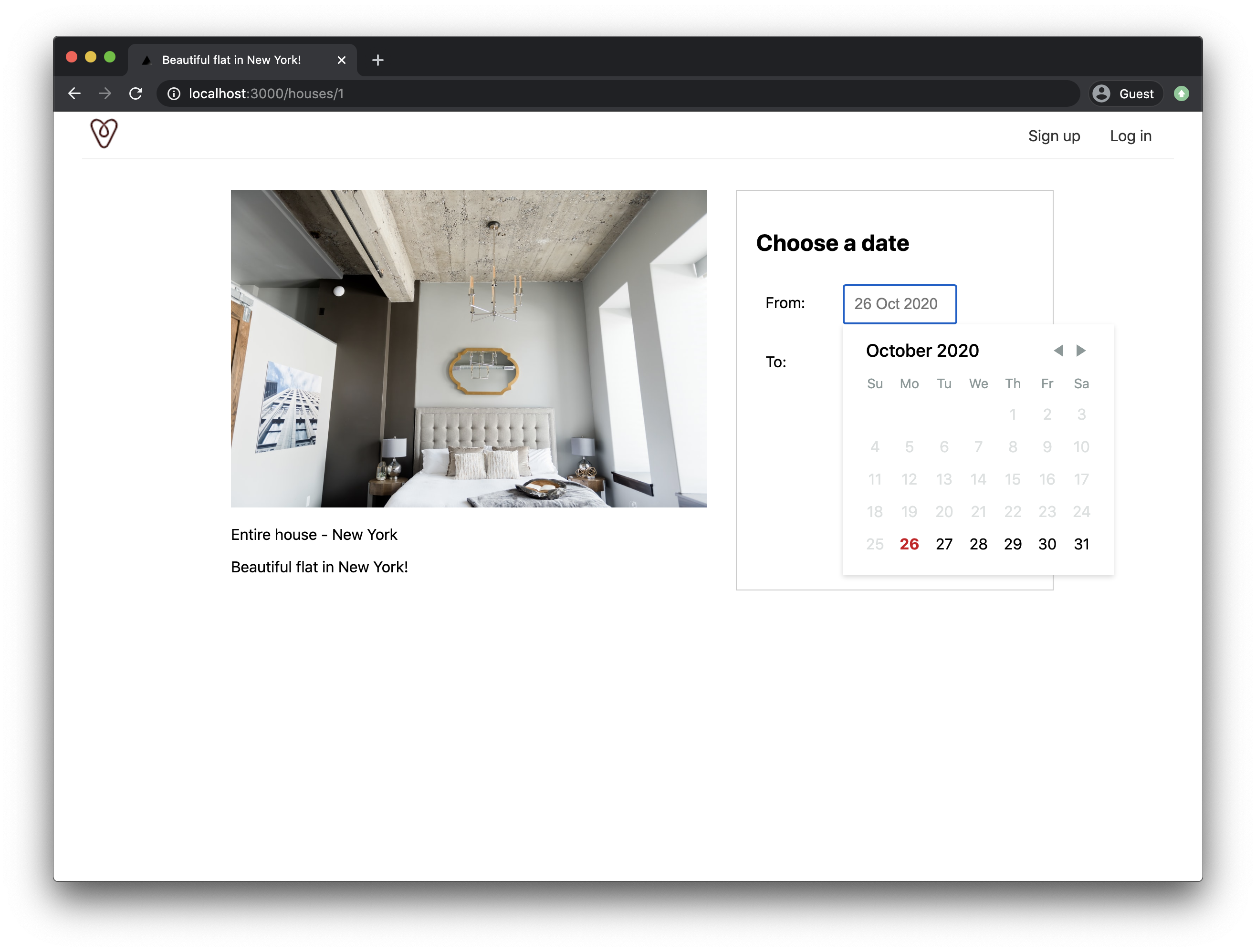Click the green update icon in toolbar

[x=1181, y=93]
